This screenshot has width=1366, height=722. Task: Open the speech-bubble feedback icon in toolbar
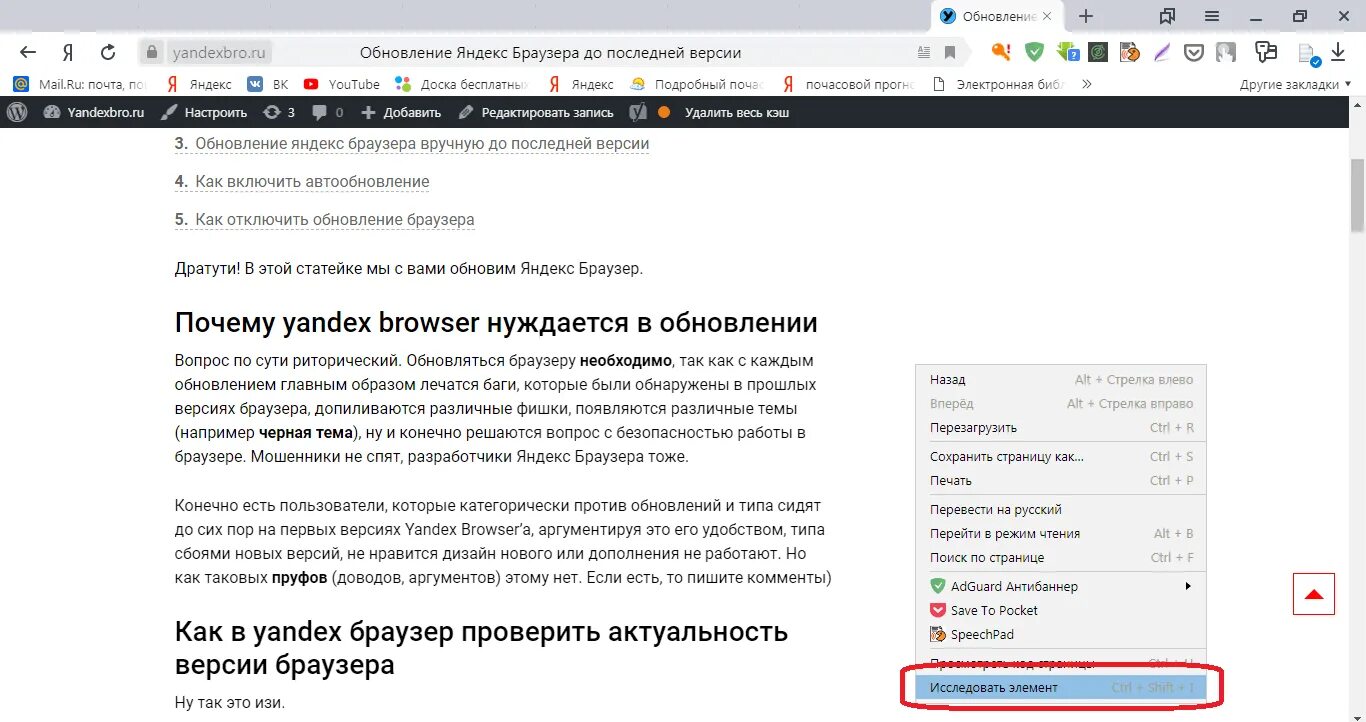pos(1266,52)
